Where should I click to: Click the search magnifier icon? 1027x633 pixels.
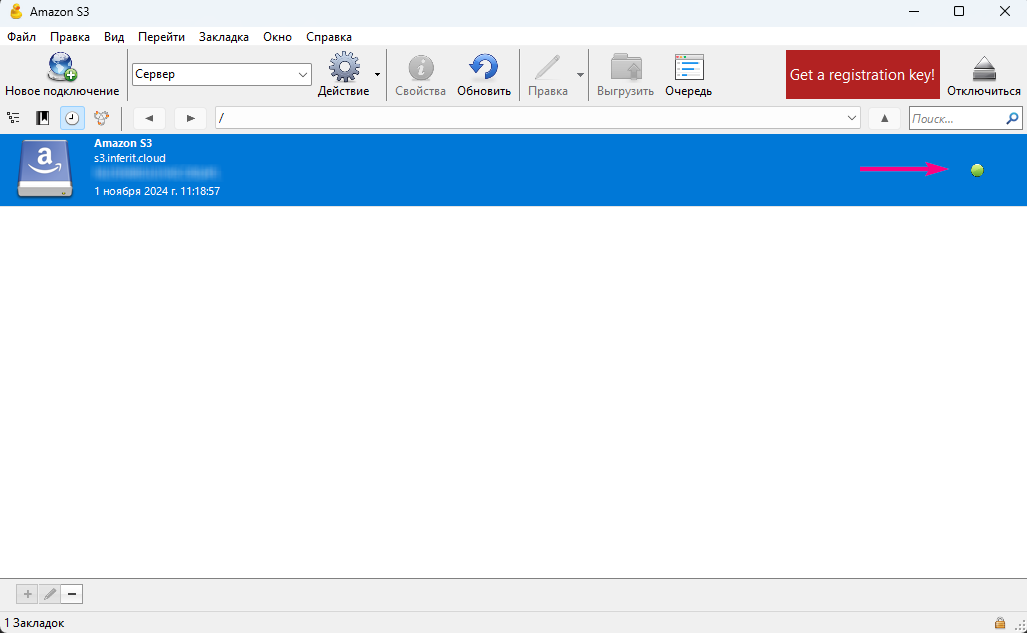click(1013, 118)
